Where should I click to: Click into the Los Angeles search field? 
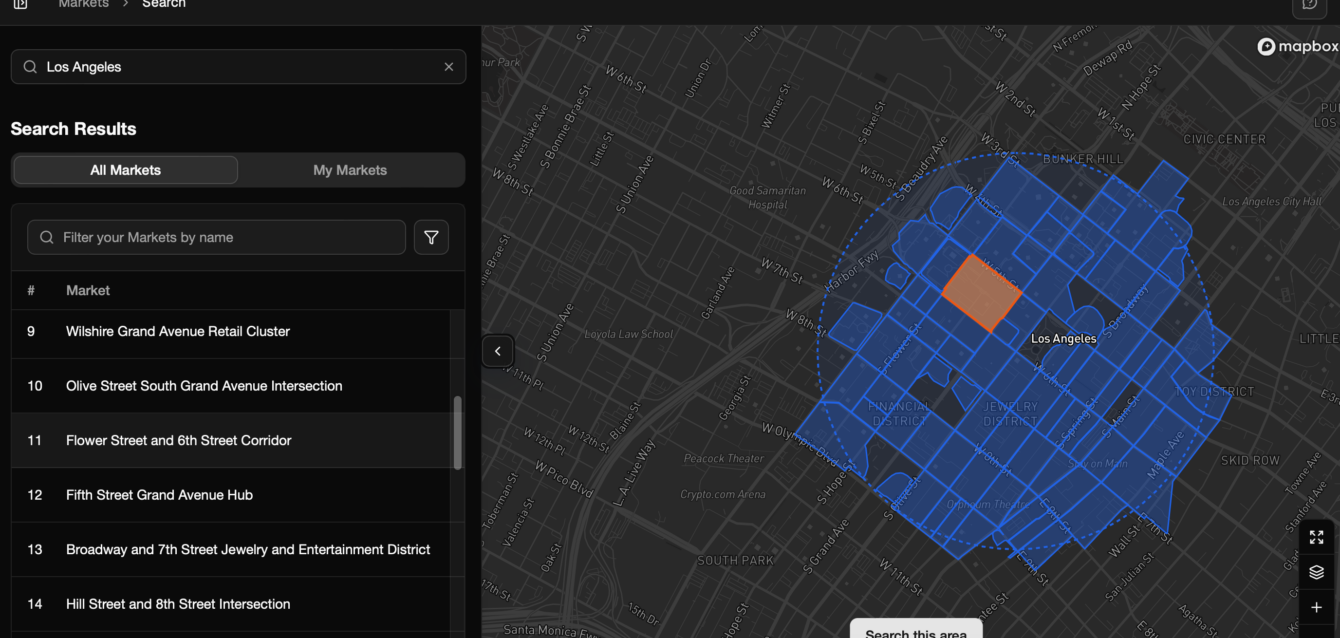(x=238, y=67)
